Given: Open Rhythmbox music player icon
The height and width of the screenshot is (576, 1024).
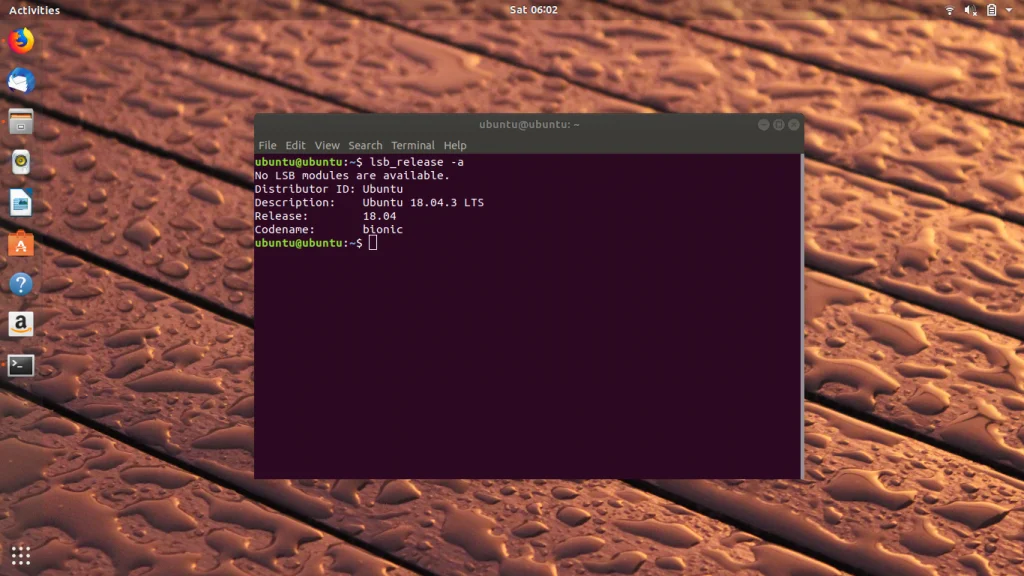Looking at the screenshot, I should coord(21,162).
